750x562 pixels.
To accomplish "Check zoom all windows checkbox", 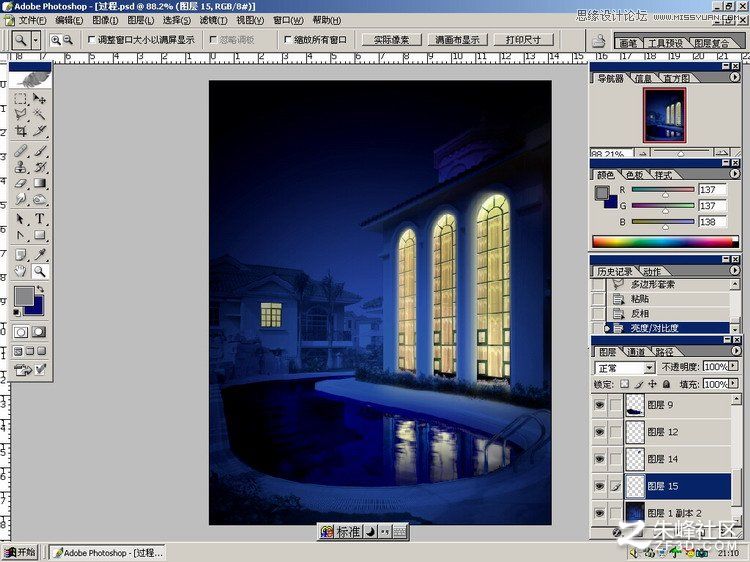I will pyautogui.click(x=287, y=40).
